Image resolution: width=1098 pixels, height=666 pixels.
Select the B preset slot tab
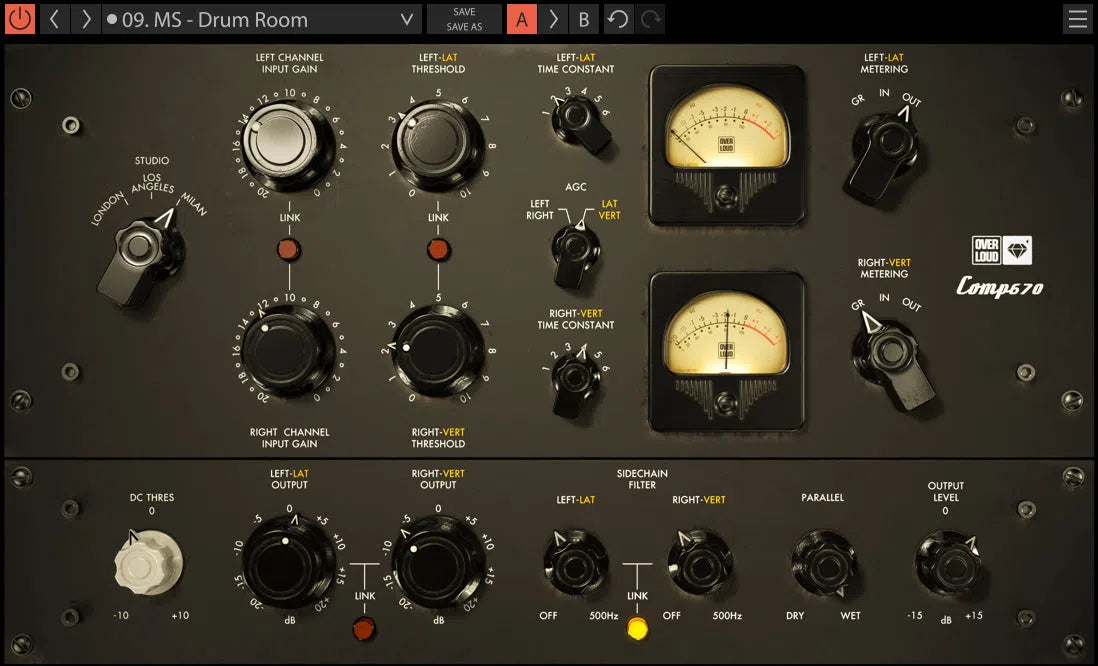tap(583, 19)
